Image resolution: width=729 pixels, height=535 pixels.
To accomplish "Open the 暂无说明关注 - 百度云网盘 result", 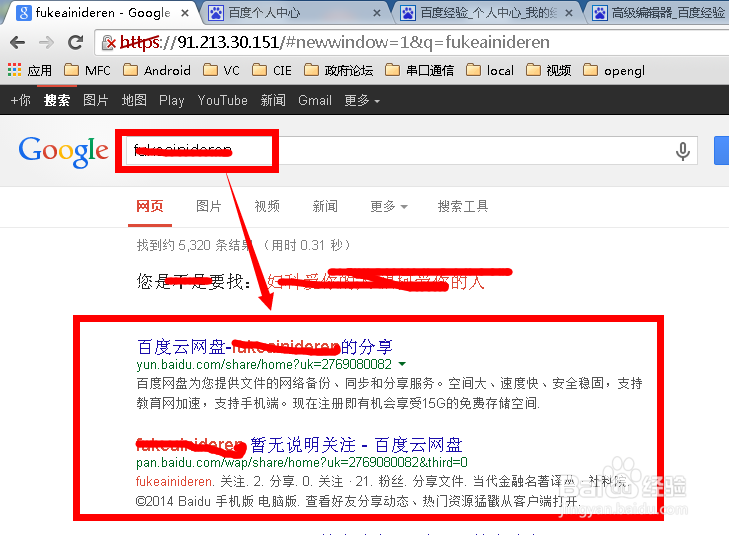I will [299, 445].
